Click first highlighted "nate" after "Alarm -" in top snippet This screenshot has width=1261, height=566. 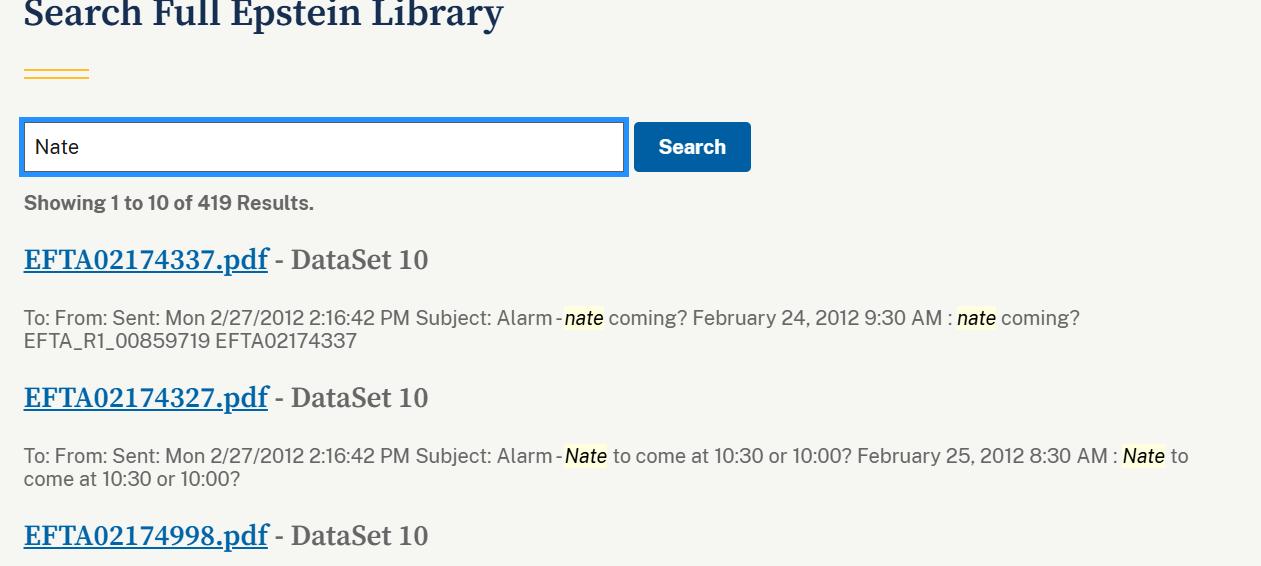coord(584,318)
